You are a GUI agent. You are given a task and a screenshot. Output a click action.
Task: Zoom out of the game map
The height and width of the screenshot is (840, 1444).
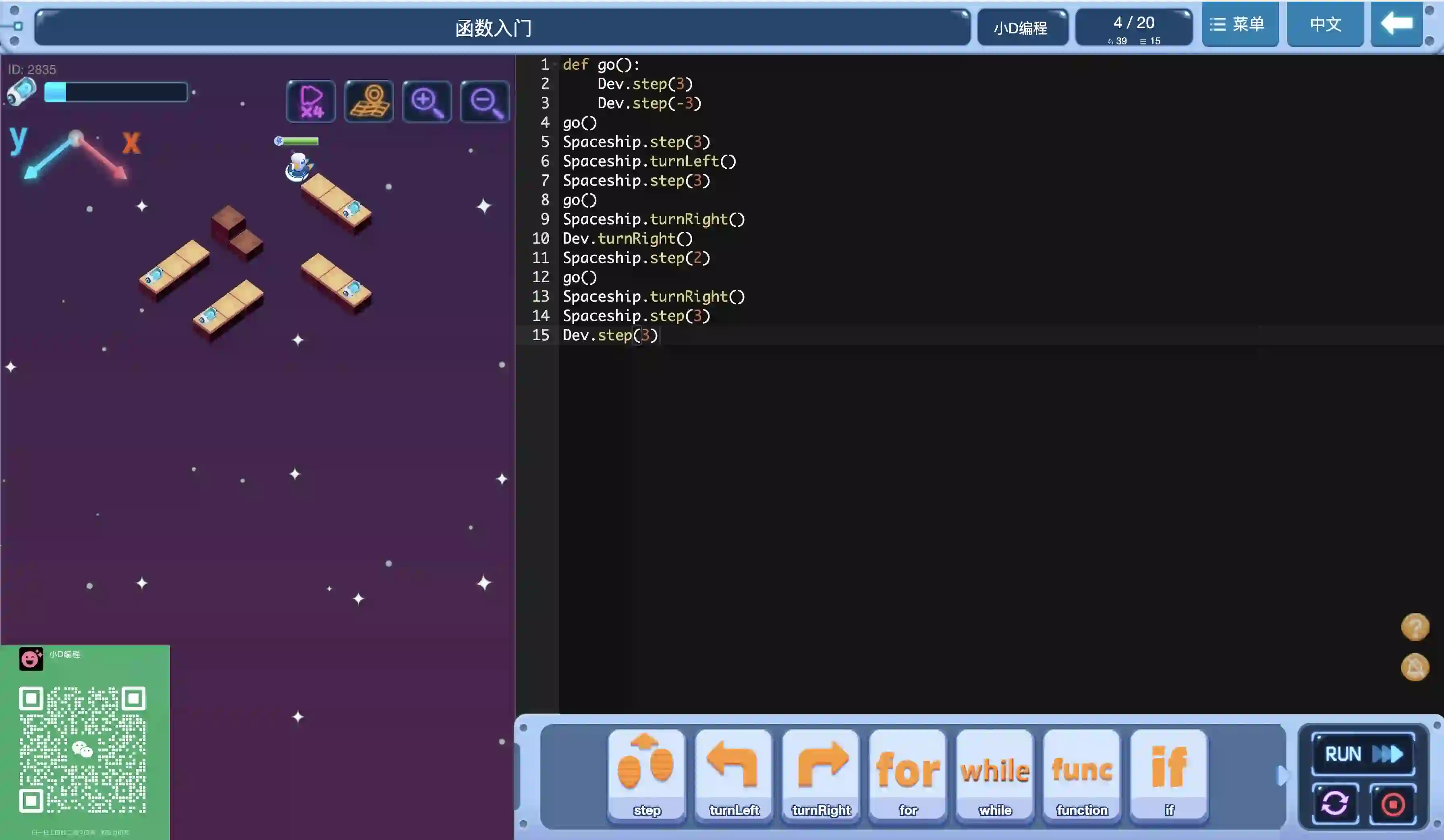click(x=485, y=101)
